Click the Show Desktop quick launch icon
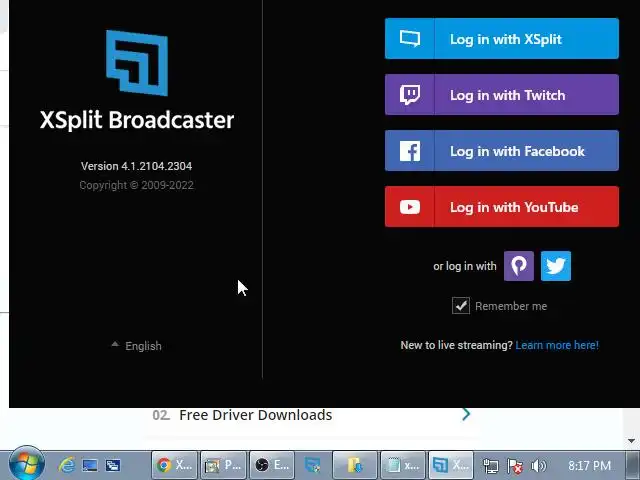Viewport: 640px width, 480px height. [x=90, y=465]
